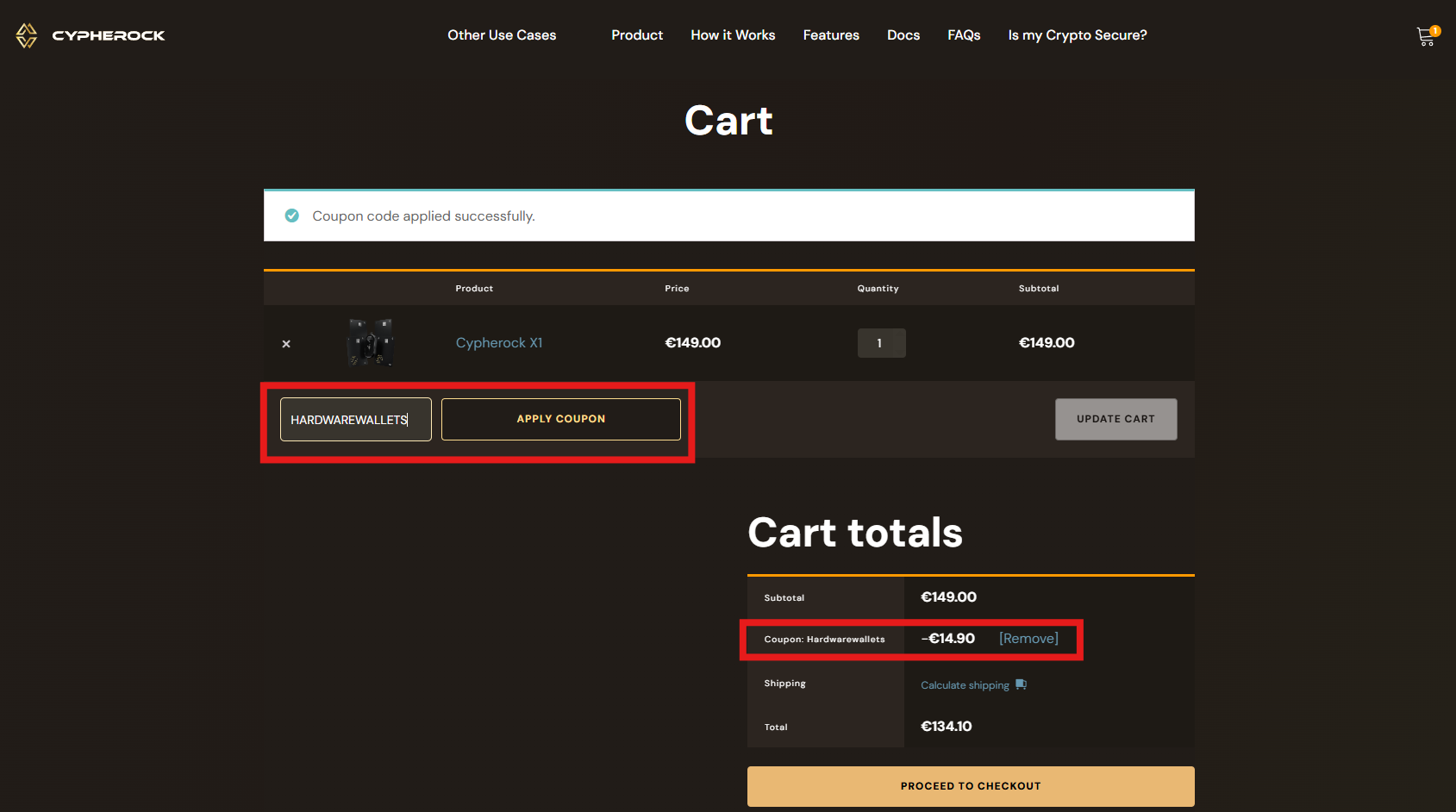Screen dimensions: 1456x812
Task: Click the cart badge showing 1 item
Action: tap(1434, 28)
